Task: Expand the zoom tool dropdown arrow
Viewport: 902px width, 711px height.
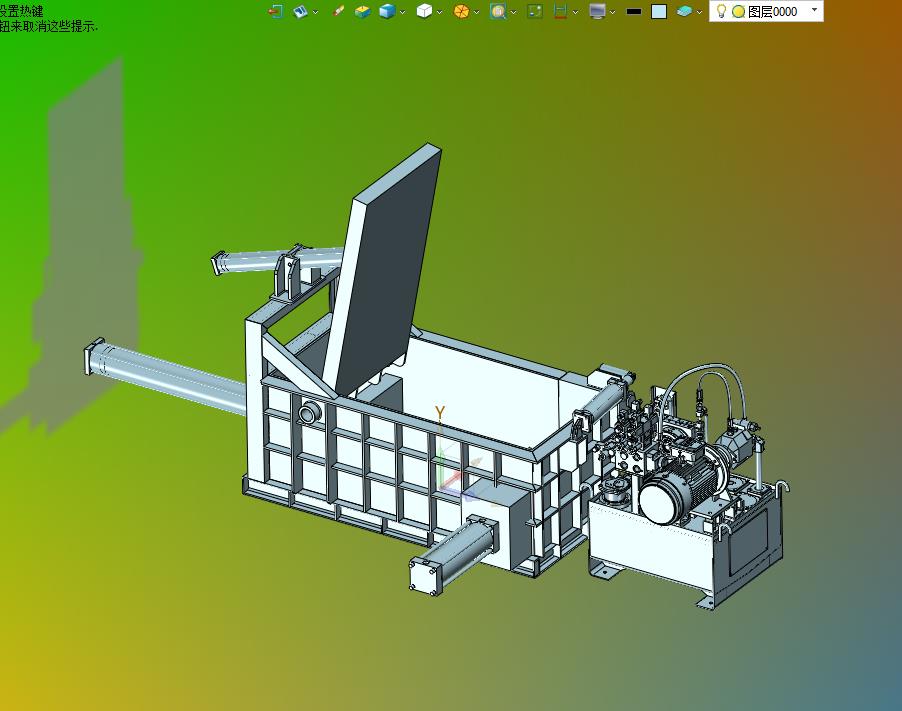Action: (x=513, y=12)
